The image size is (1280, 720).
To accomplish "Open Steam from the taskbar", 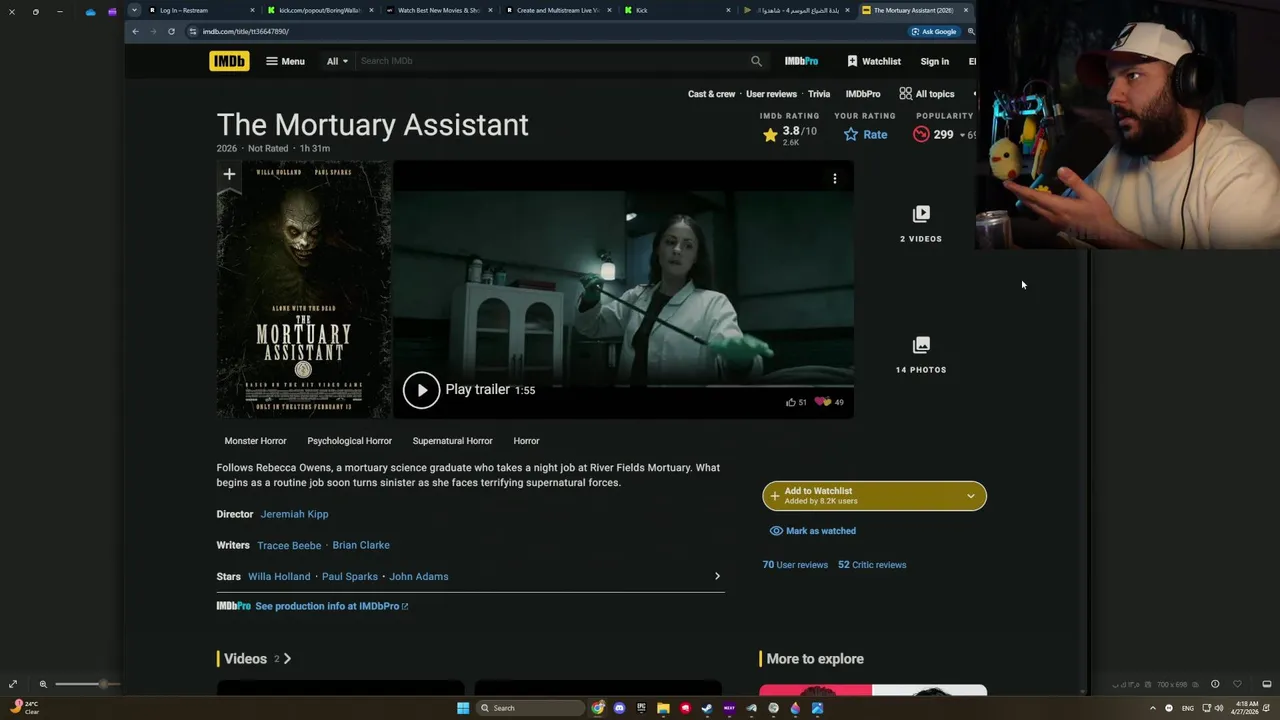I will (x=707, y=708).
